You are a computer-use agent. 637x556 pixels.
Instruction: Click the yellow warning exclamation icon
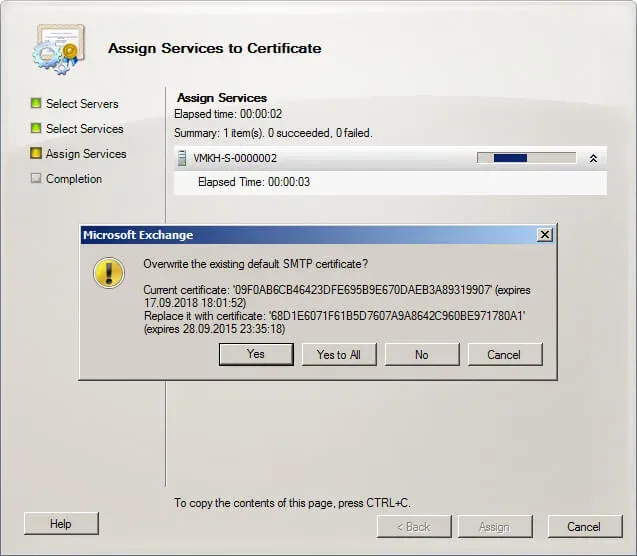tap(108, 273)
